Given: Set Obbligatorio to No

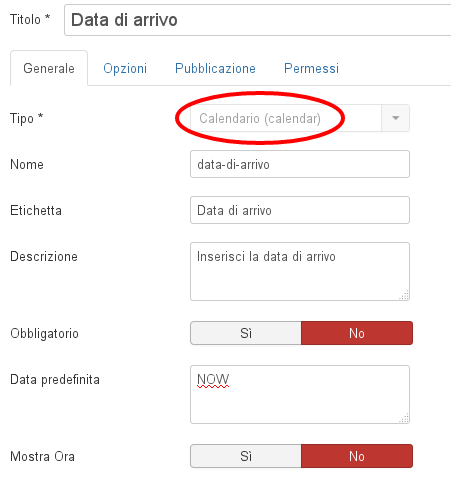Looking at the screenshot, I should pos(357,333).
